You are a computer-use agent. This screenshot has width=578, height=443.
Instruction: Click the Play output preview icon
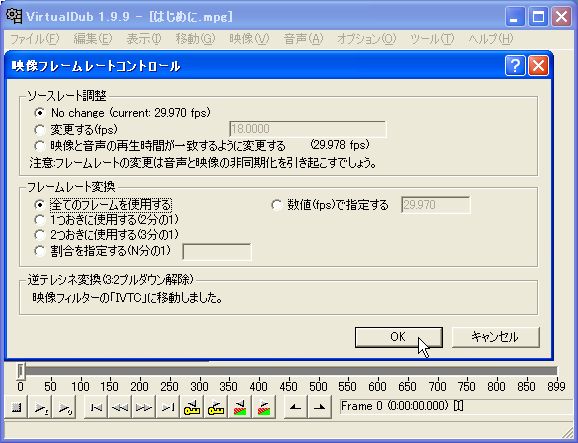(64, 407)
